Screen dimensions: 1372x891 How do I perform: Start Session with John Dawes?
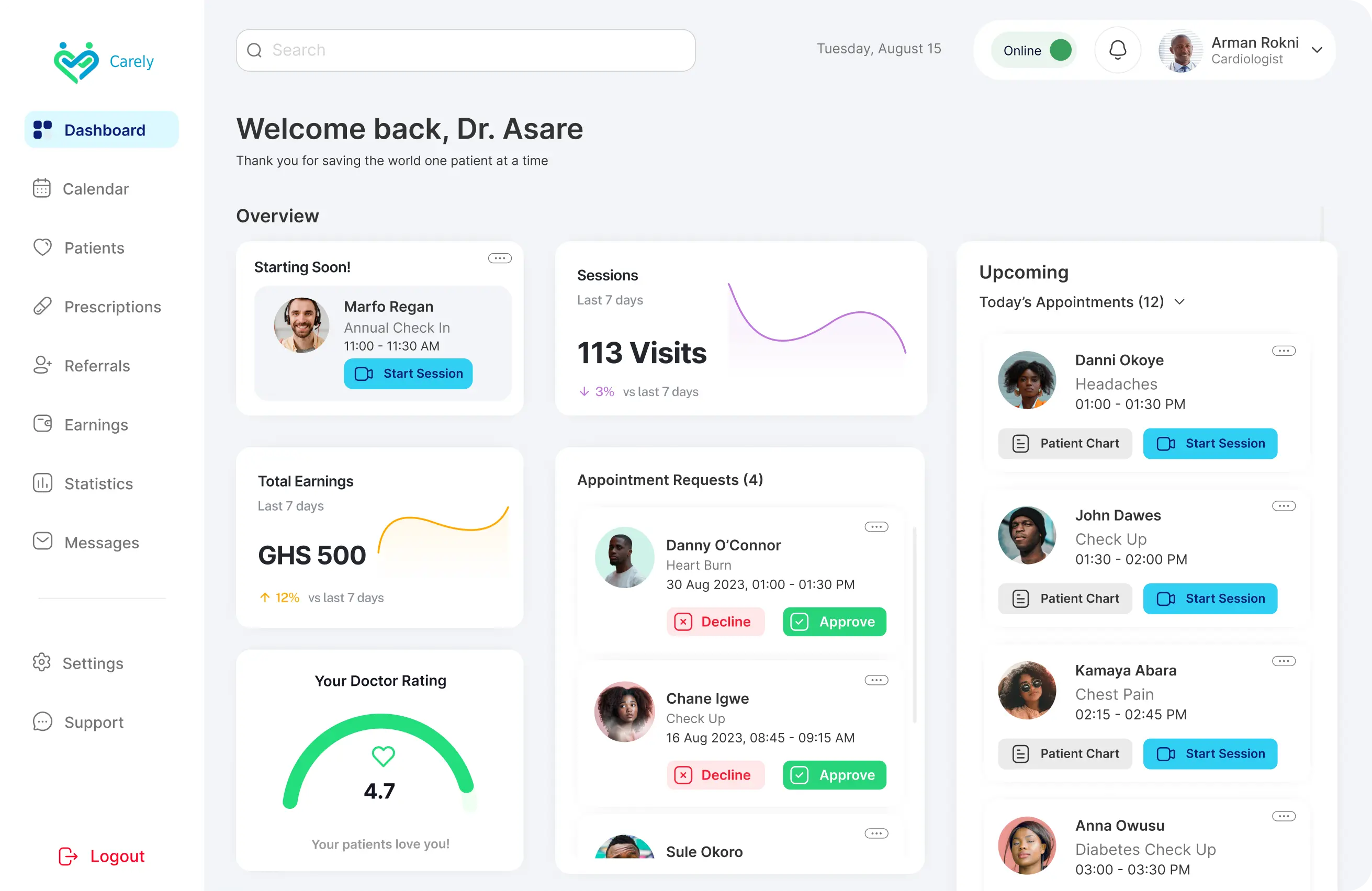1210,598
